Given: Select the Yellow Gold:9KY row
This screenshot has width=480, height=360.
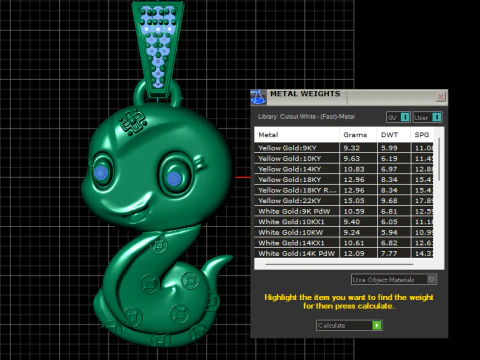Looking at the screenshot, I should pos(344,148).
